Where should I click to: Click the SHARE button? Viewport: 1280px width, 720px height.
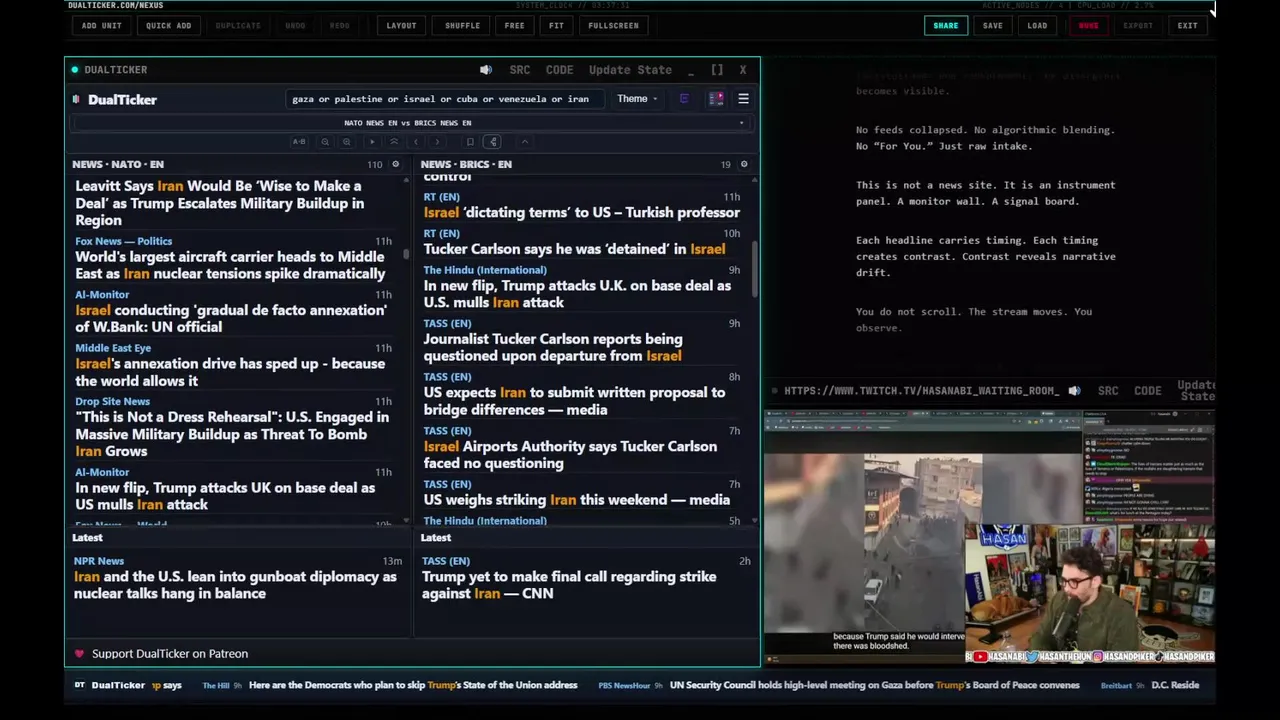(945, 26)
